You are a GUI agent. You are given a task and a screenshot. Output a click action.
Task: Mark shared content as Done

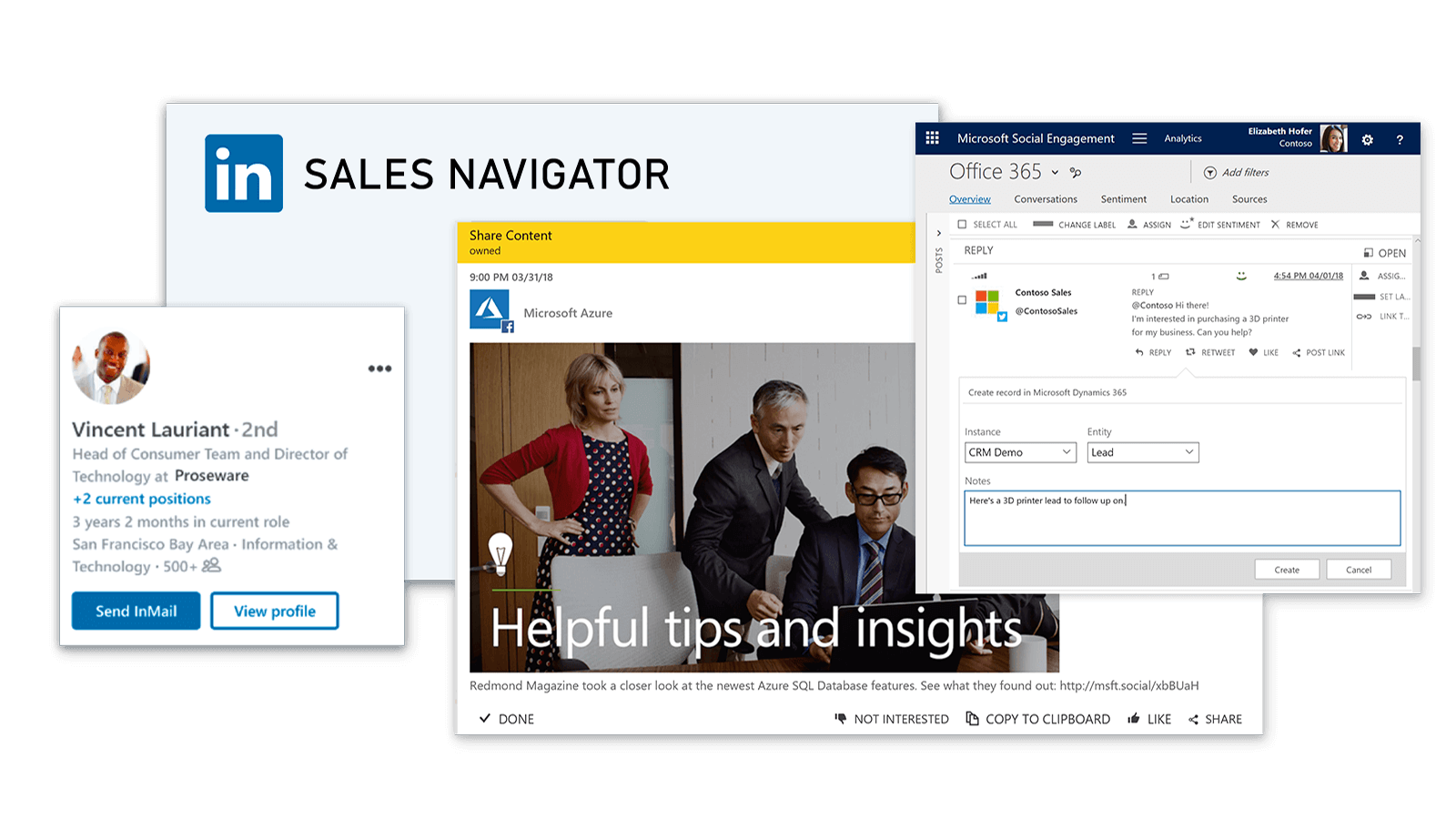(507, 719)
